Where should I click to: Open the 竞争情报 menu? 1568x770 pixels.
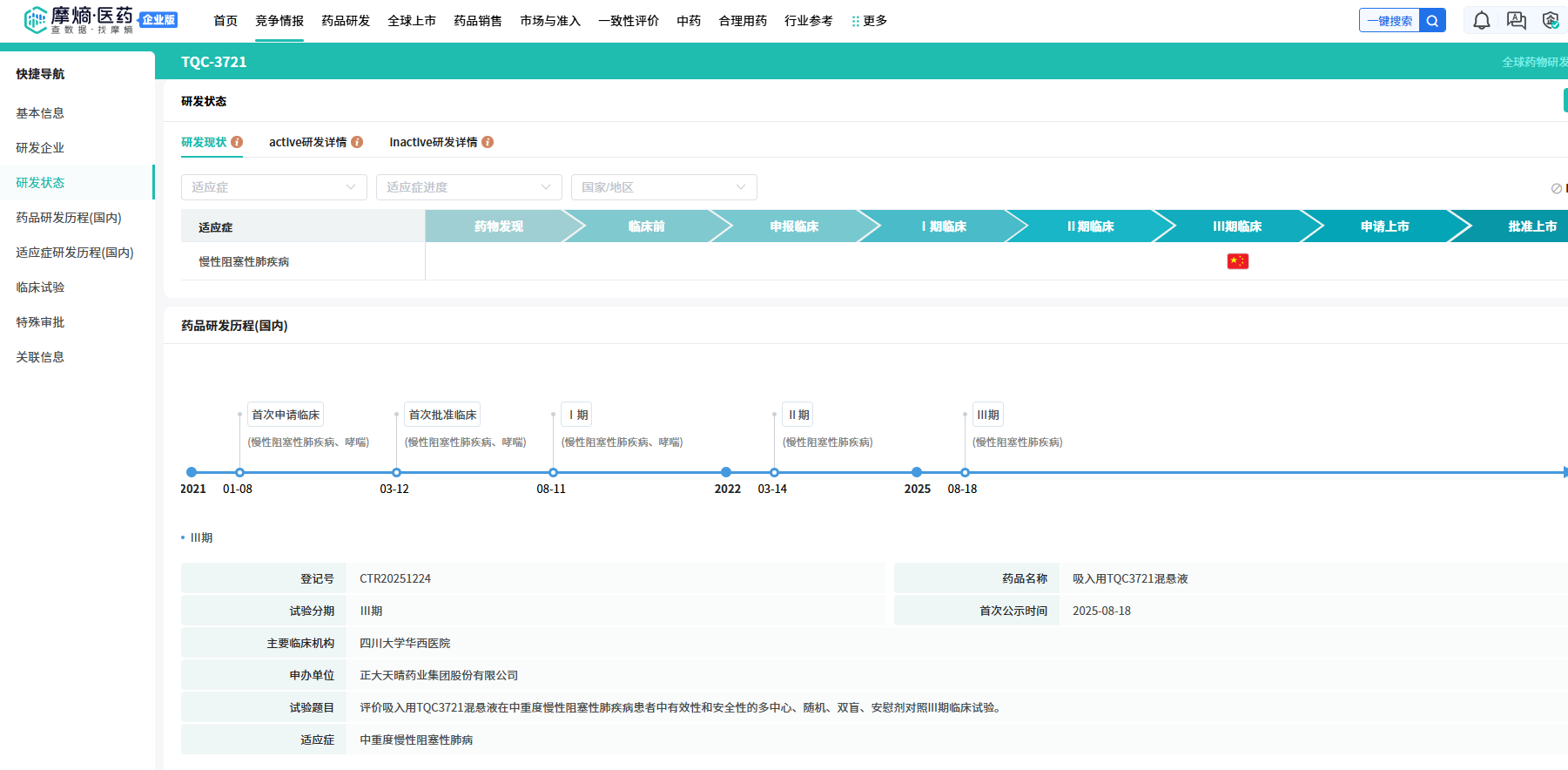tap(279, 21)
